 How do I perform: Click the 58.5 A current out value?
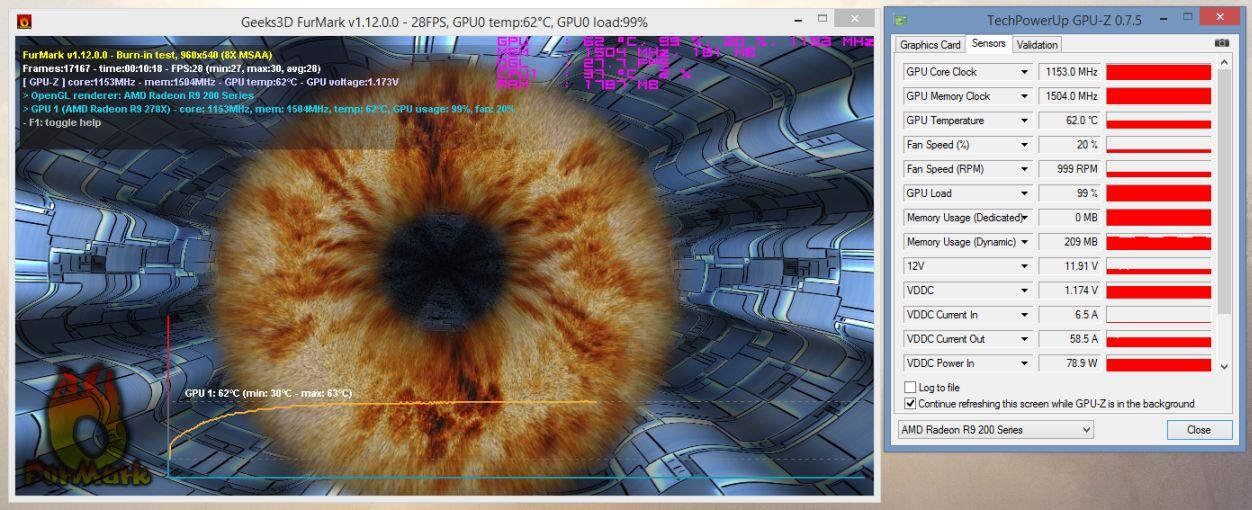(x=1069, y=339)
